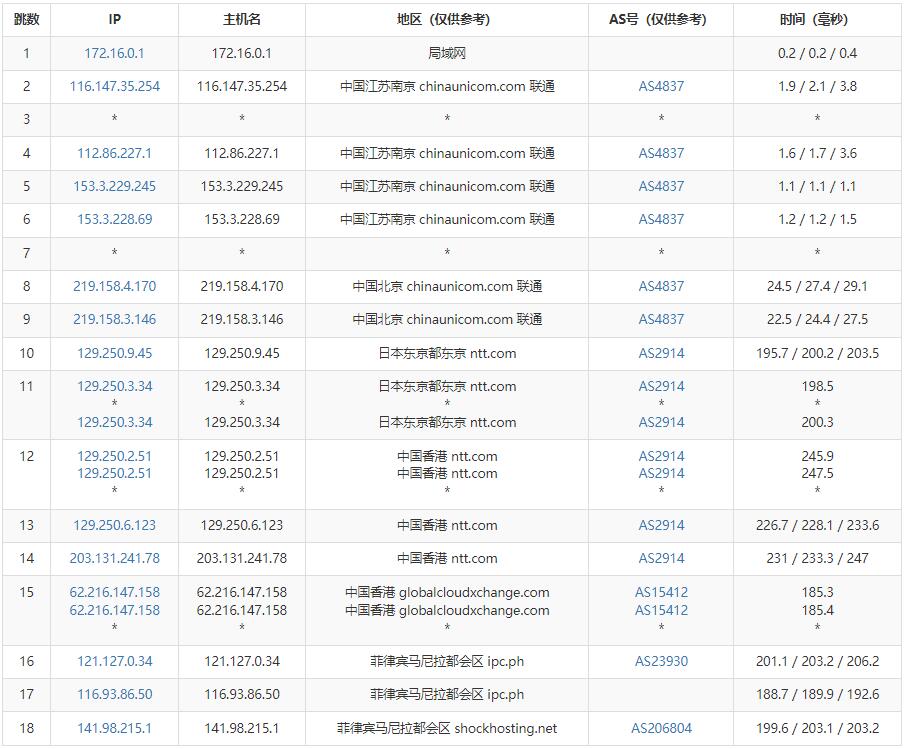This screenshot has height=749, width=904.
Task: Follow the blue IP link 153.3.229.245
Action: tap(114, 186)
